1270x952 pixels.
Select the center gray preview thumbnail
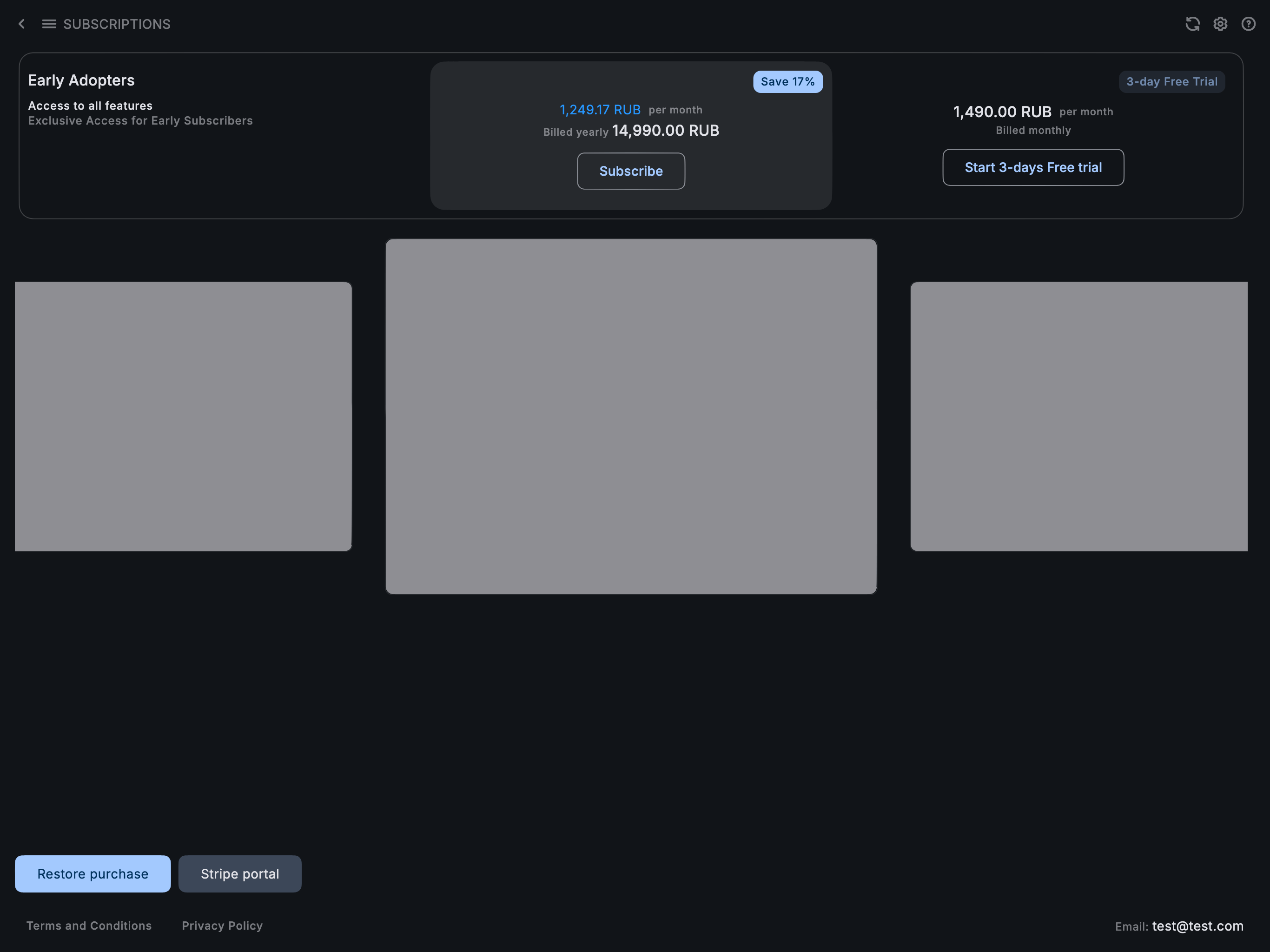[x=631, y=417]
